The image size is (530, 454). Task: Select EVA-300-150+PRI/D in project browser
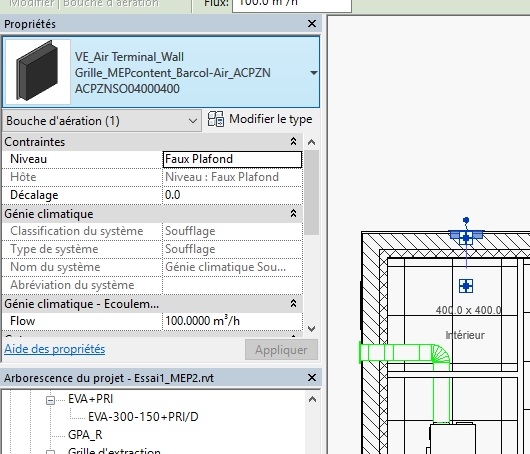pyautogui.click(x=143, y=417)
